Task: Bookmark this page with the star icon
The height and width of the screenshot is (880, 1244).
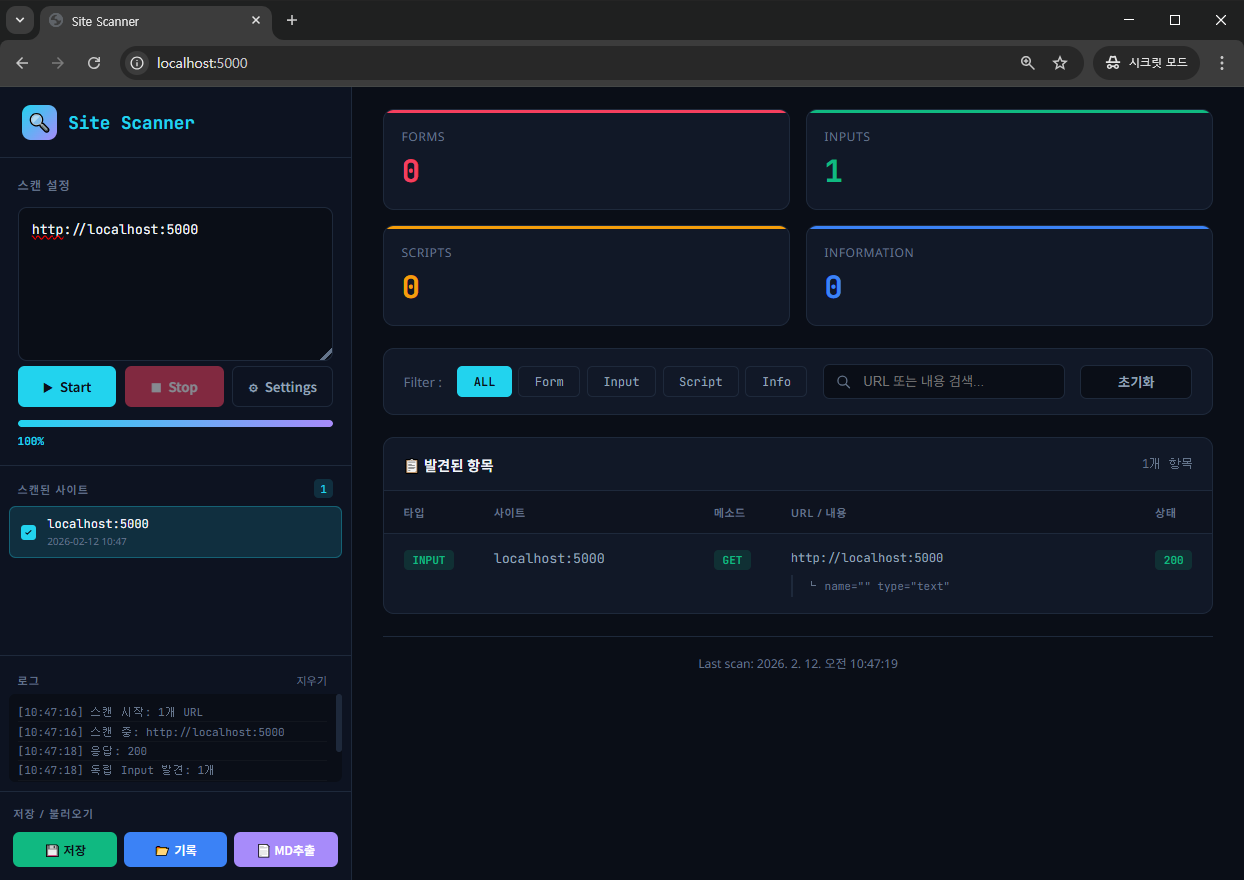Action: pos(1060,63)
